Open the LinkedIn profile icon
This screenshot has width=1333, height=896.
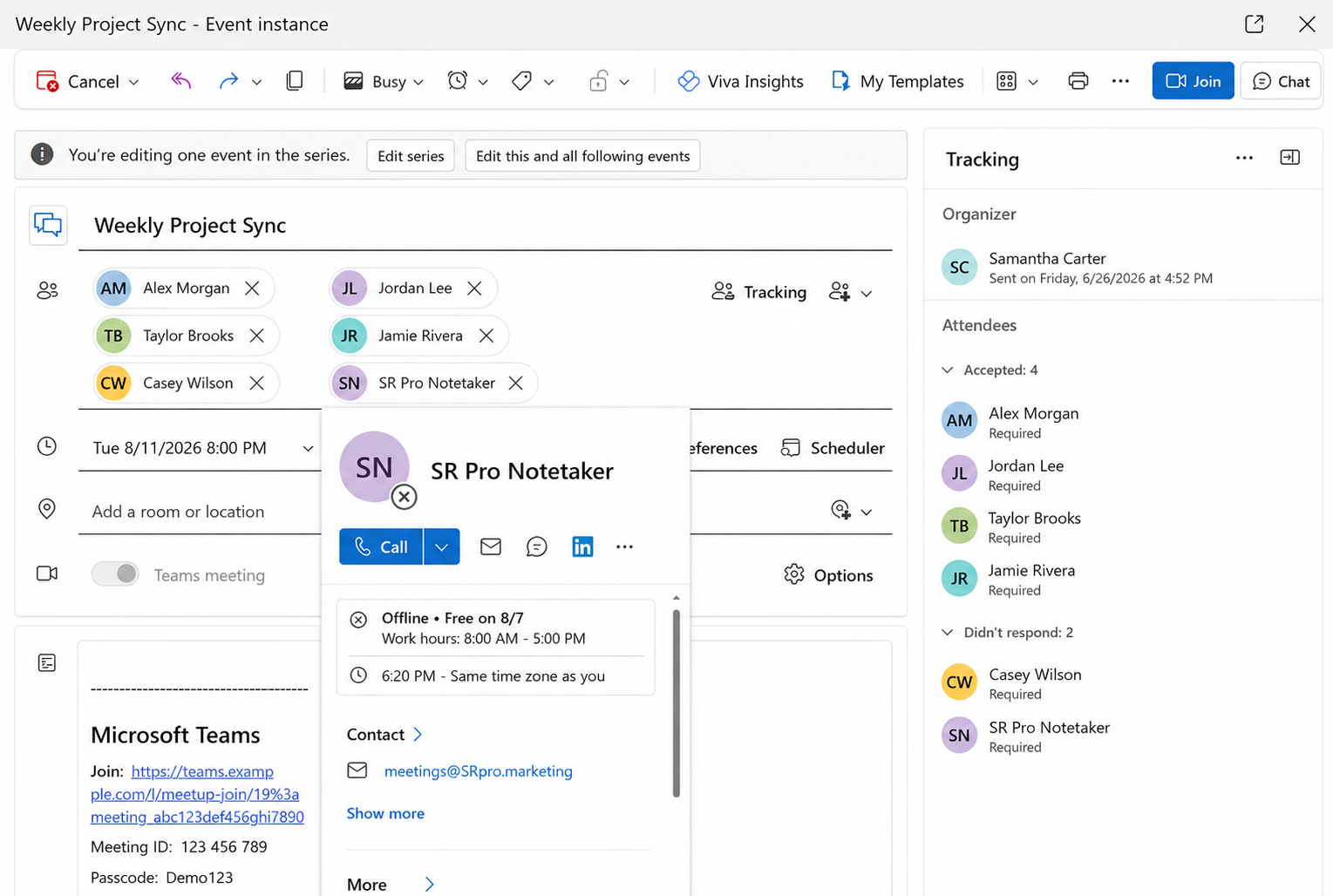point(582,546)
